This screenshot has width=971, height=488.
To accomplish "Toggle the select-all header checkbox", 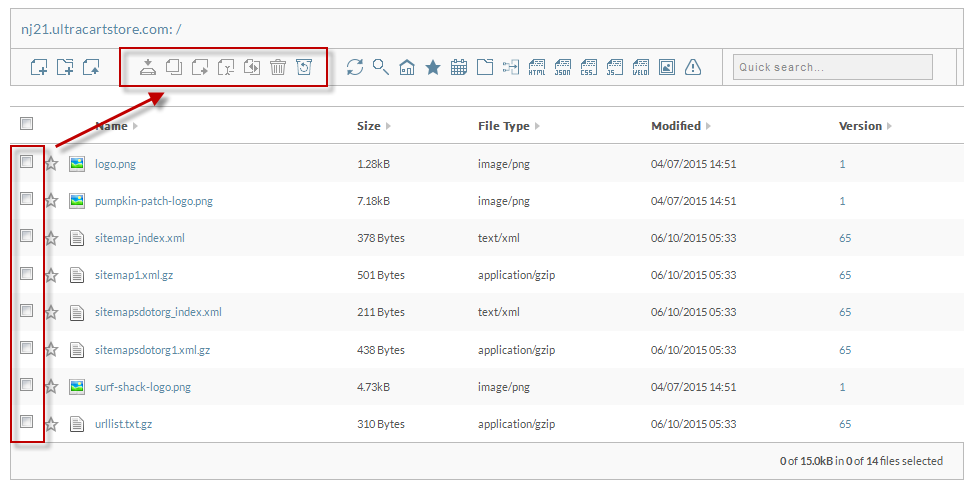I will 27,124.
